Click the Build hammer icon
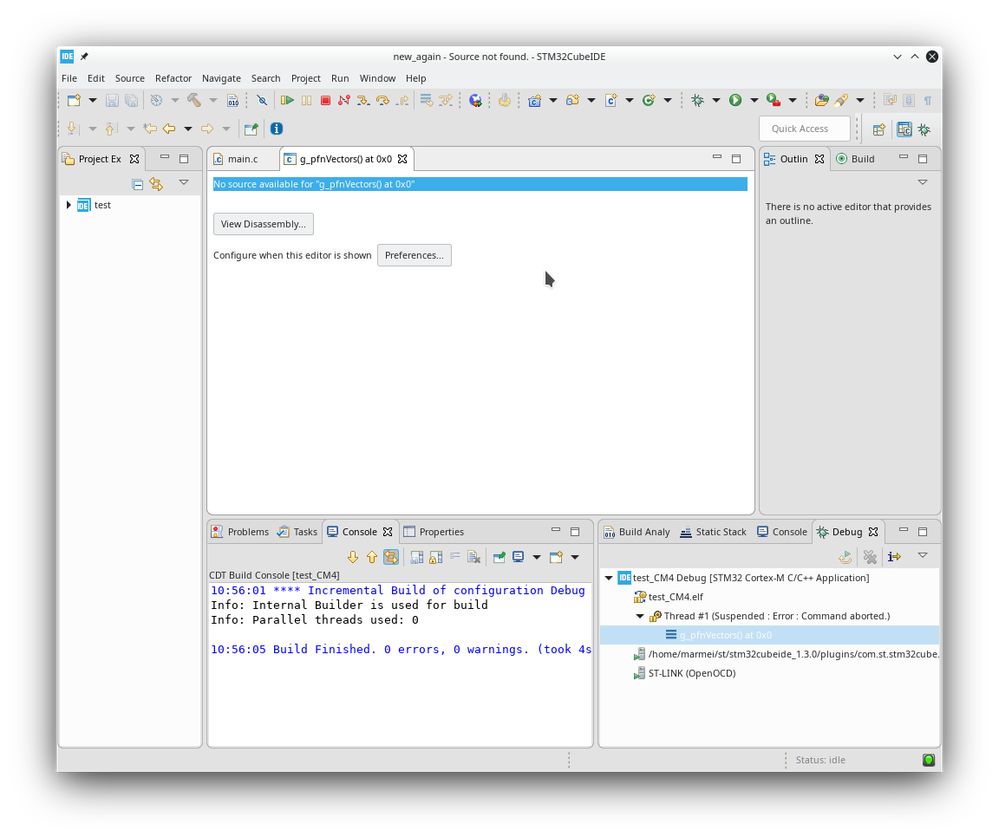999x839 pixels. (x=194, y=100)
